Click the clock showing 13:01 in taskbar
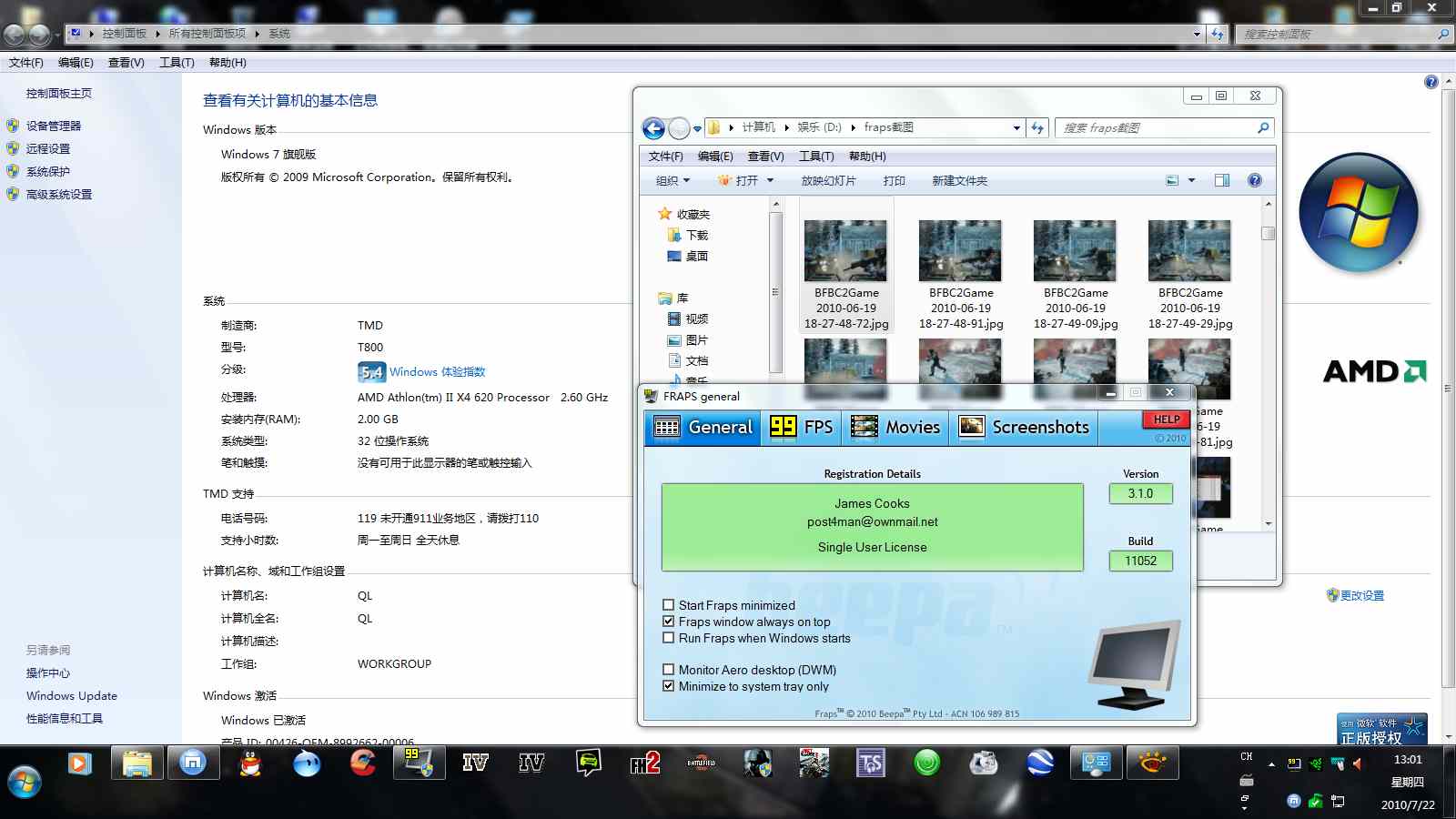This screenshot has height=819, width=1456. [x=1407, y=759]
